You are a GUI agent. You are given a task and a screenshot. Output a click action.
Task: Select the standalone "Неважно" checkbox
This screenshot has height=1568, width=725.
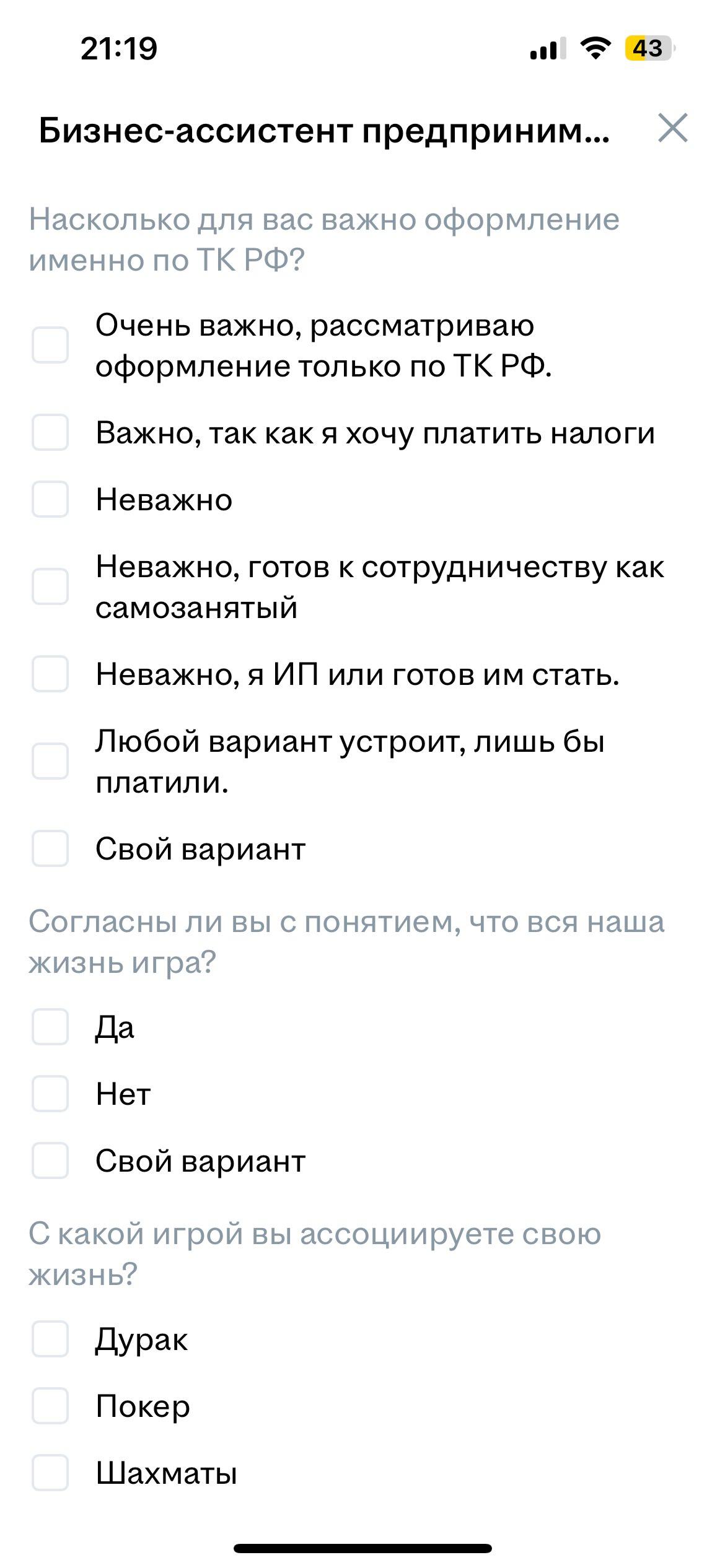50,499
